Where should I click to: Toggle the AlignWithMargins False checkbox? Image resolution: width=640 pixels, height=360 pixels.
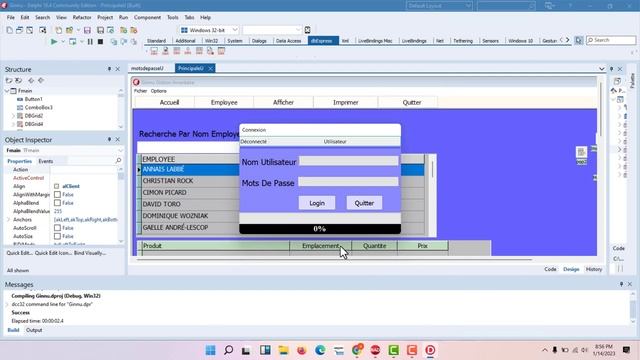[x=57, y=194]
